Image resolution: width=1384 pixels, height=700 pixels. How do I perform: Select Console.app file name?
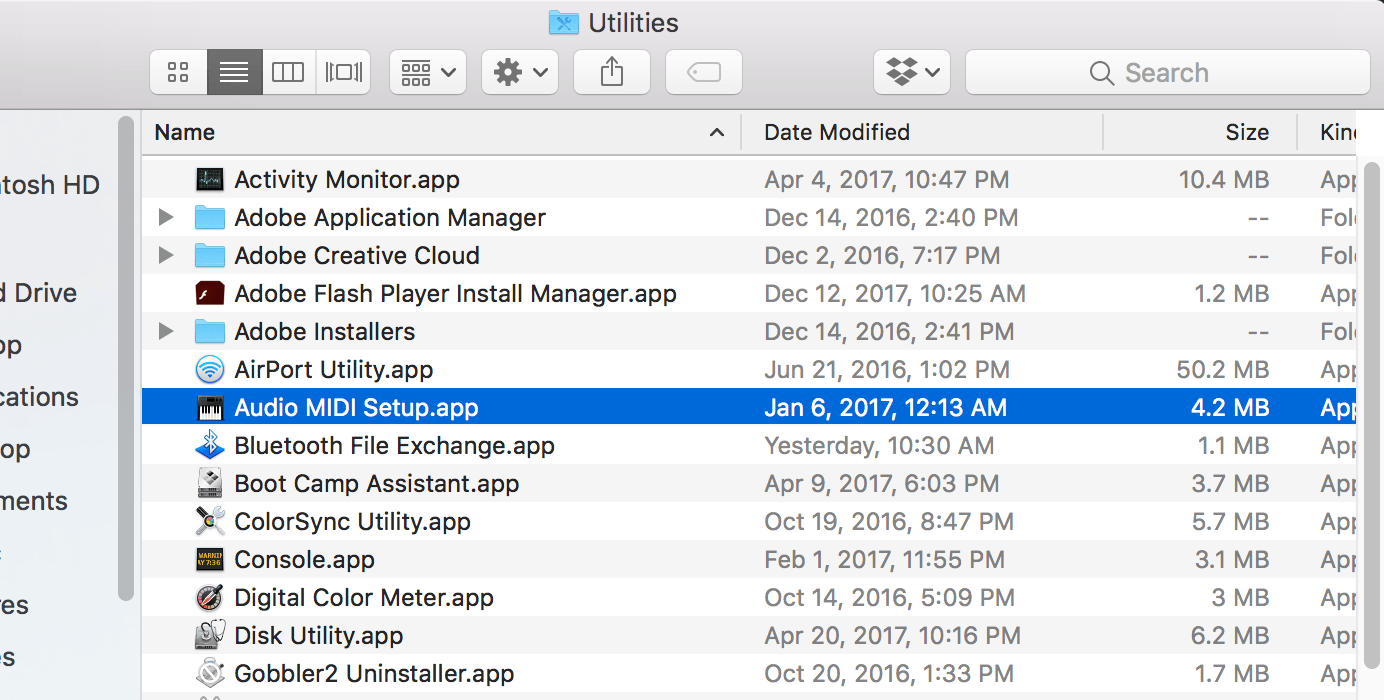[x=304, y=560]
